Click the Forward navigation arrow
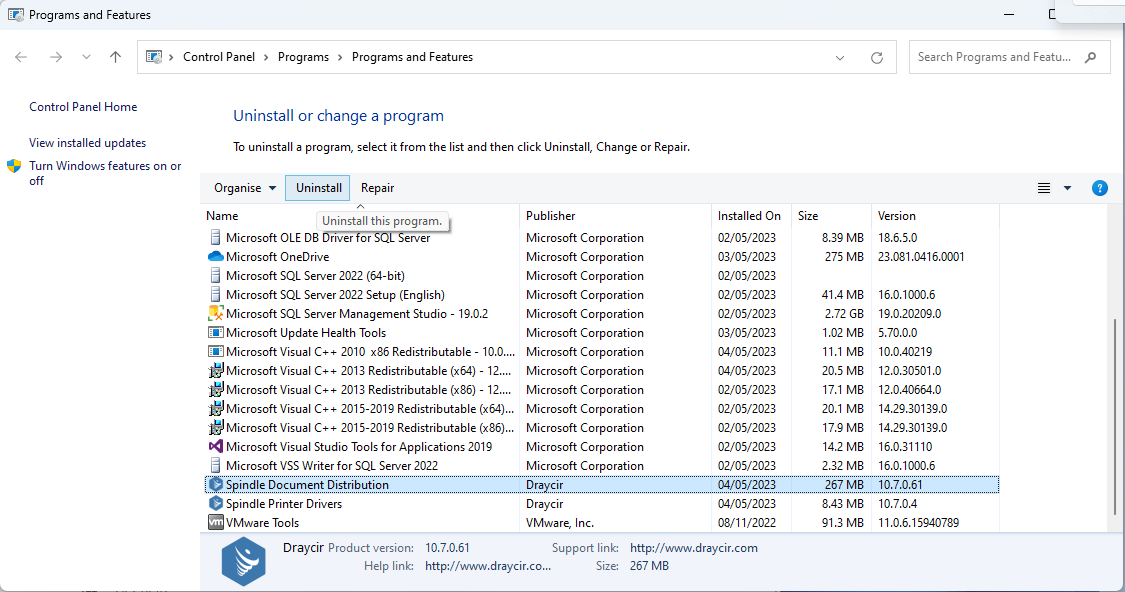 pos(55,57)
